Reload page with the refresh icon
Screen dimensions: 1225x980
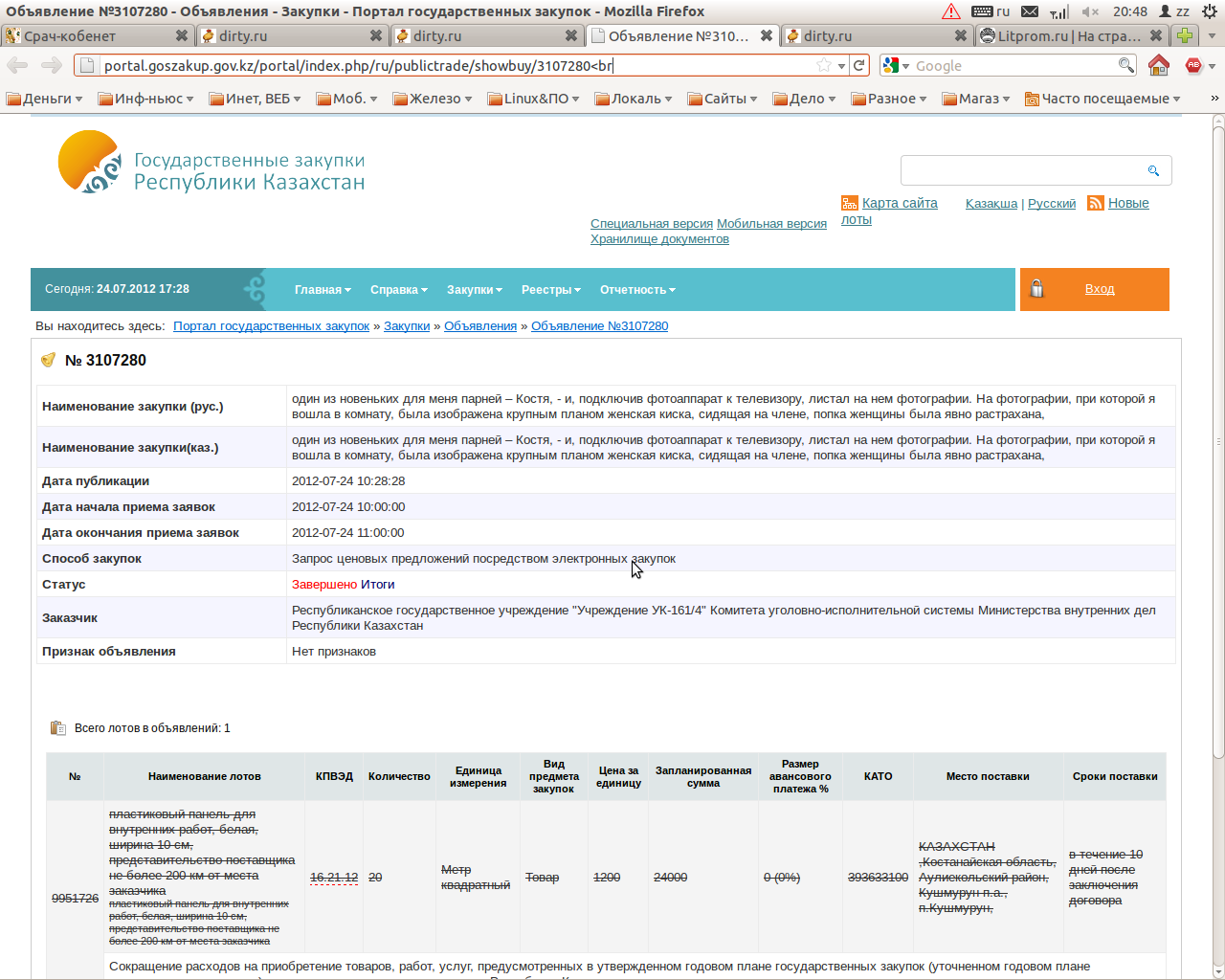coord(859,65)
